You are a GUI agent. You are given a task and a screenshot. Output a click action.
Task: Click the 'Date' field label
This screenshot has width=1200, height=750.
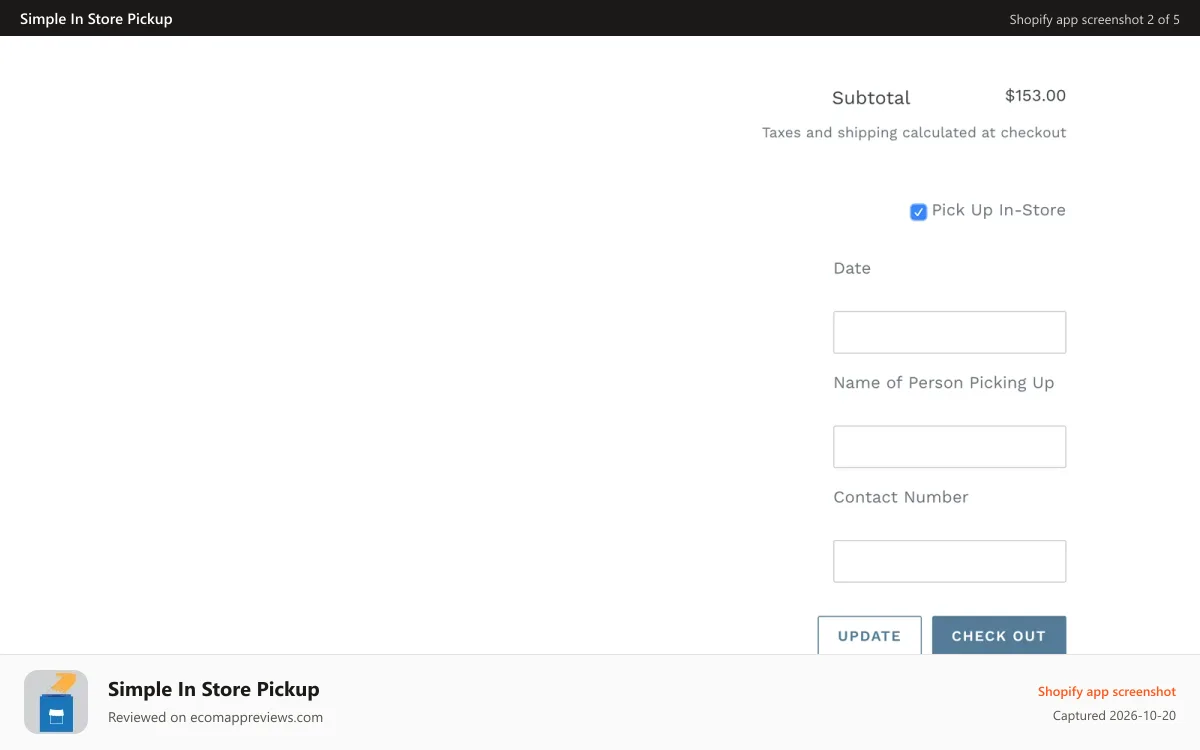click(852, 268)
